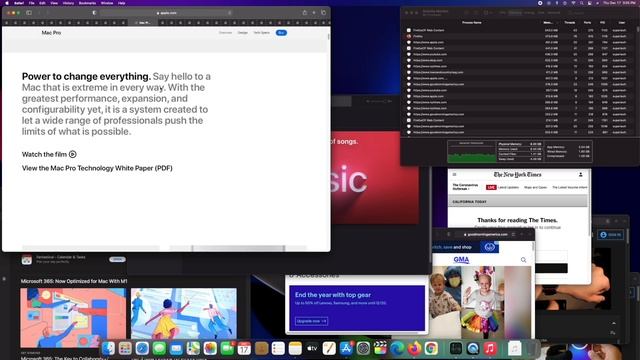Screen dimensions: 640x360
Task: Open the App Store in the Dock
Action: pyautogui.click(x=346, y=348)
